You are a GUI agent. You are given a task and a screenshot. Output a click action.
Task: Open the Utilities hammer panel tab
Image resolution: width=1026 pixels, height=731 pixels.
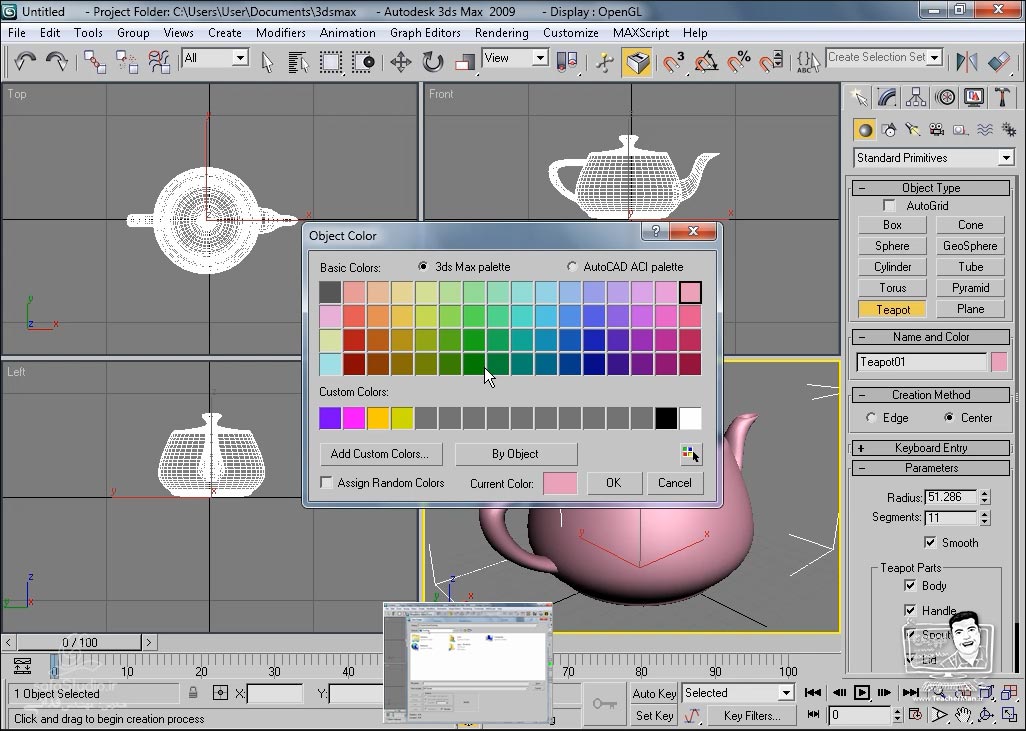pos(1002,98)
